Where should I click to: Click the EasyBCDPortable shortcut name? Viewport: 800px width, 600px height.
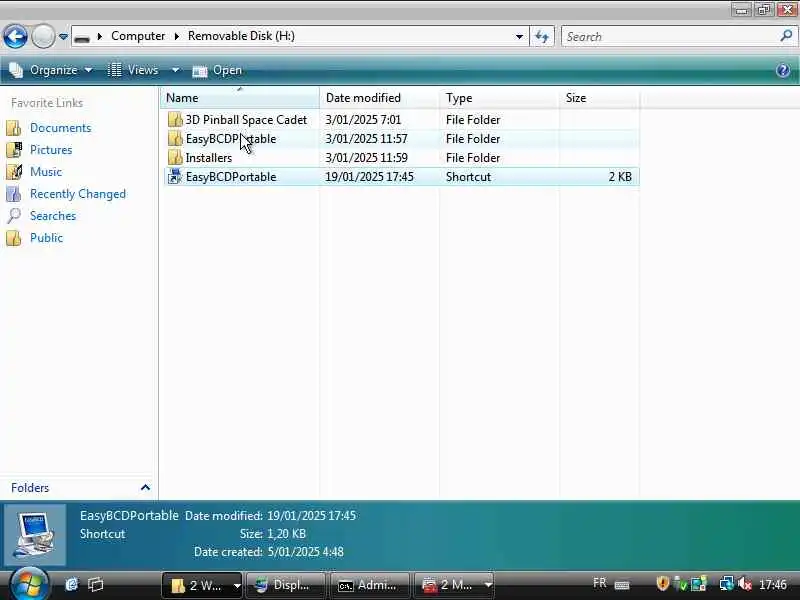tap(231, 177)
